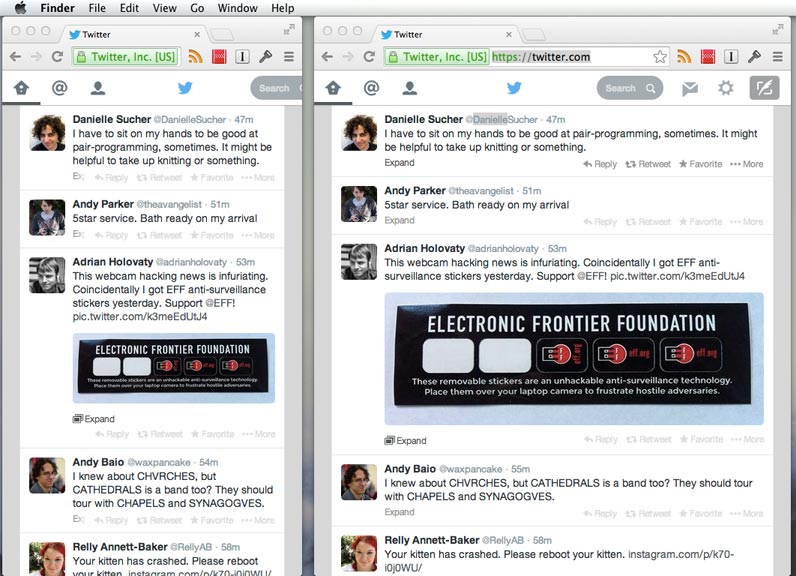Click RSS feed icon in left window

tap(195, 56)
